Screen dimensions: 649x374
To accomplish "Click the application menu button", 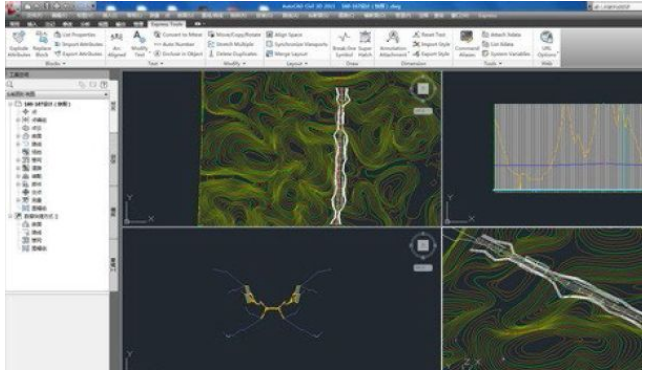I will coord(12,9).
